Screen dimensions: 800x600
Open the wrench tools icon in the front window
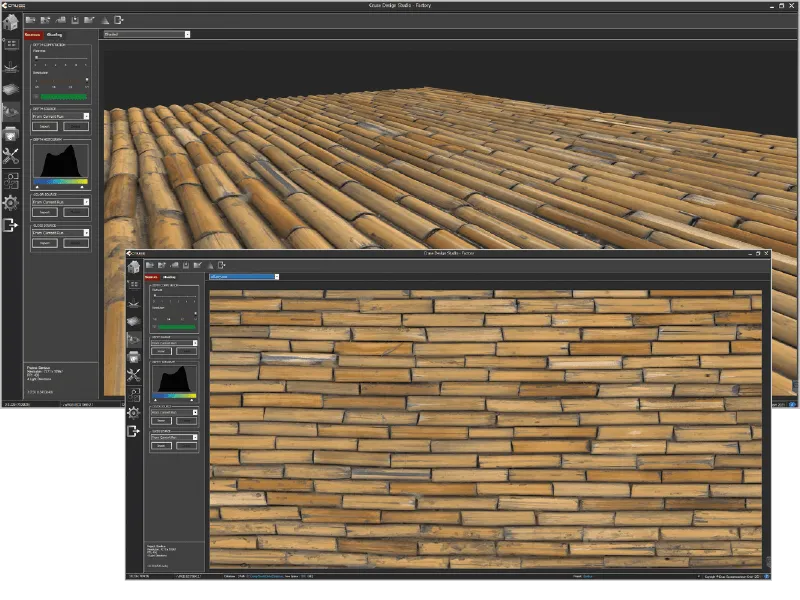133,375
